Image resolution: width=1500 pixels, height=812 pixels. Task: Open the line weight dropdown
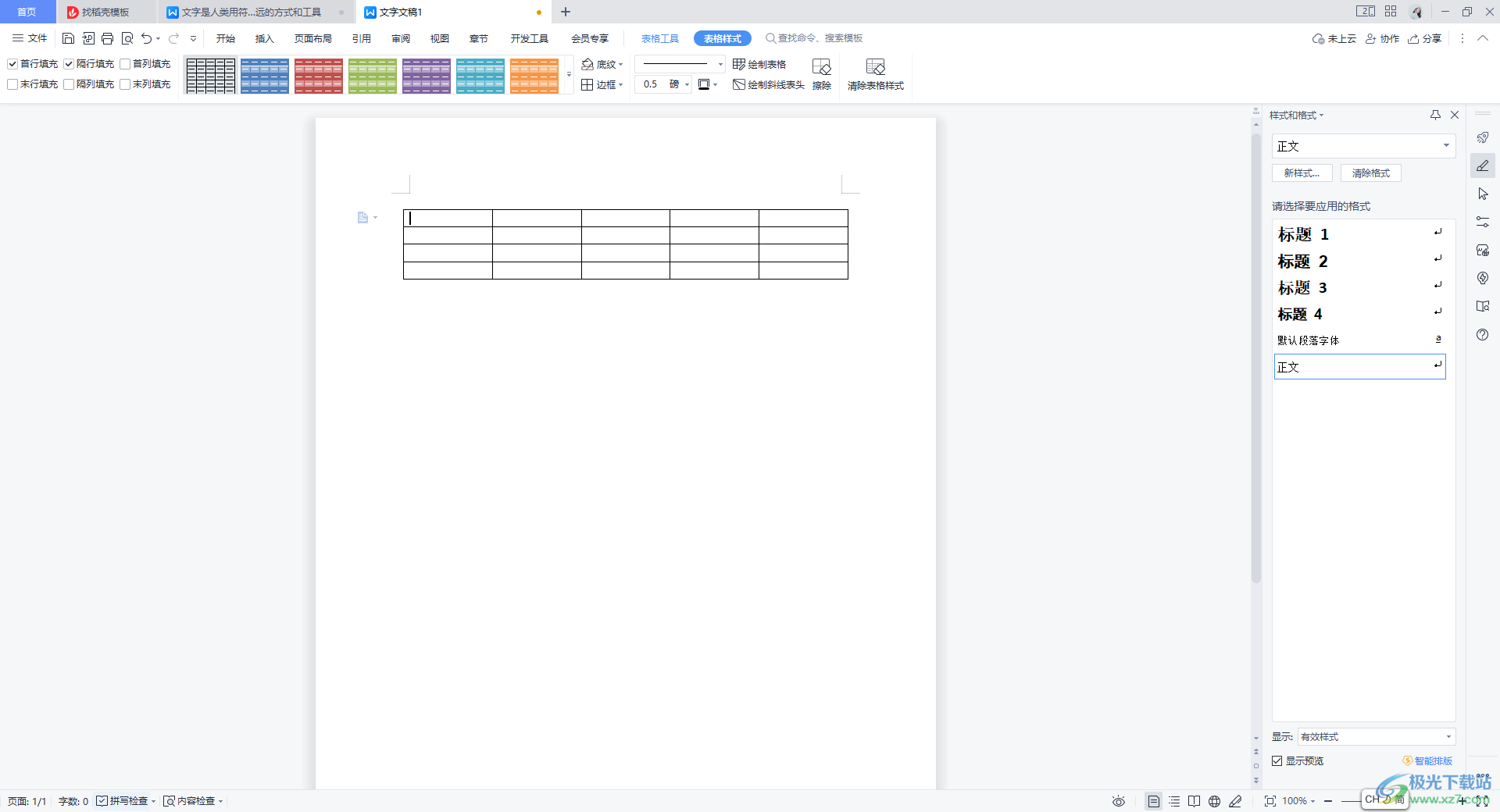pyautogui.click(x=687, y=84)
